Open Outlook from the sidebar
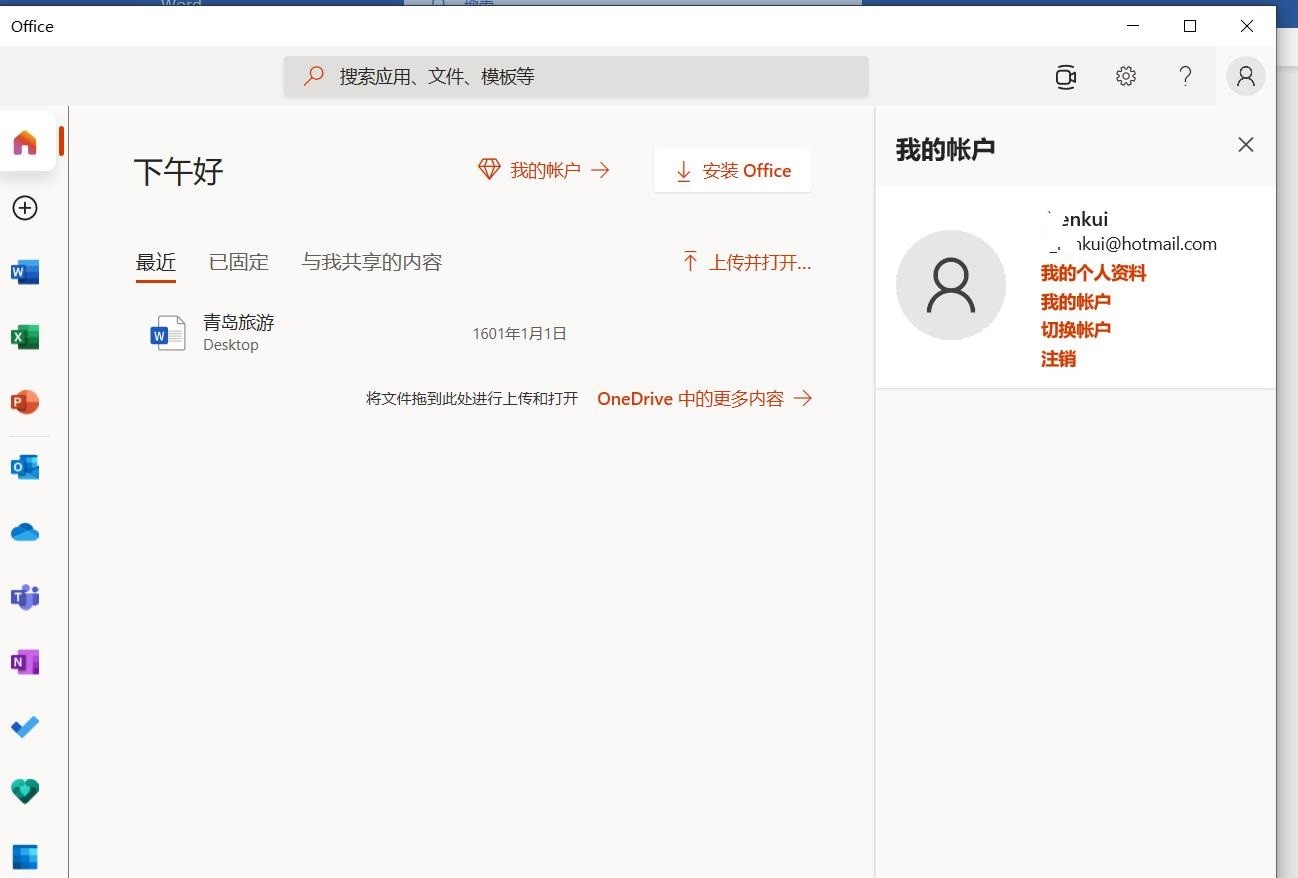 [25, 467]
